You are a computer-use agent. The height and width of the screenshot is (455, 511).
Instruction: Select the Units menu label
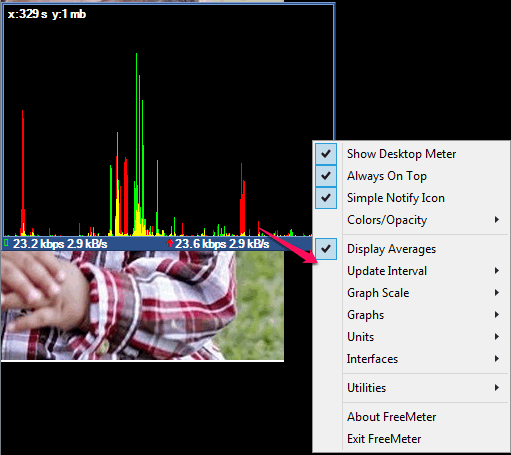click(x=360, y=337)
